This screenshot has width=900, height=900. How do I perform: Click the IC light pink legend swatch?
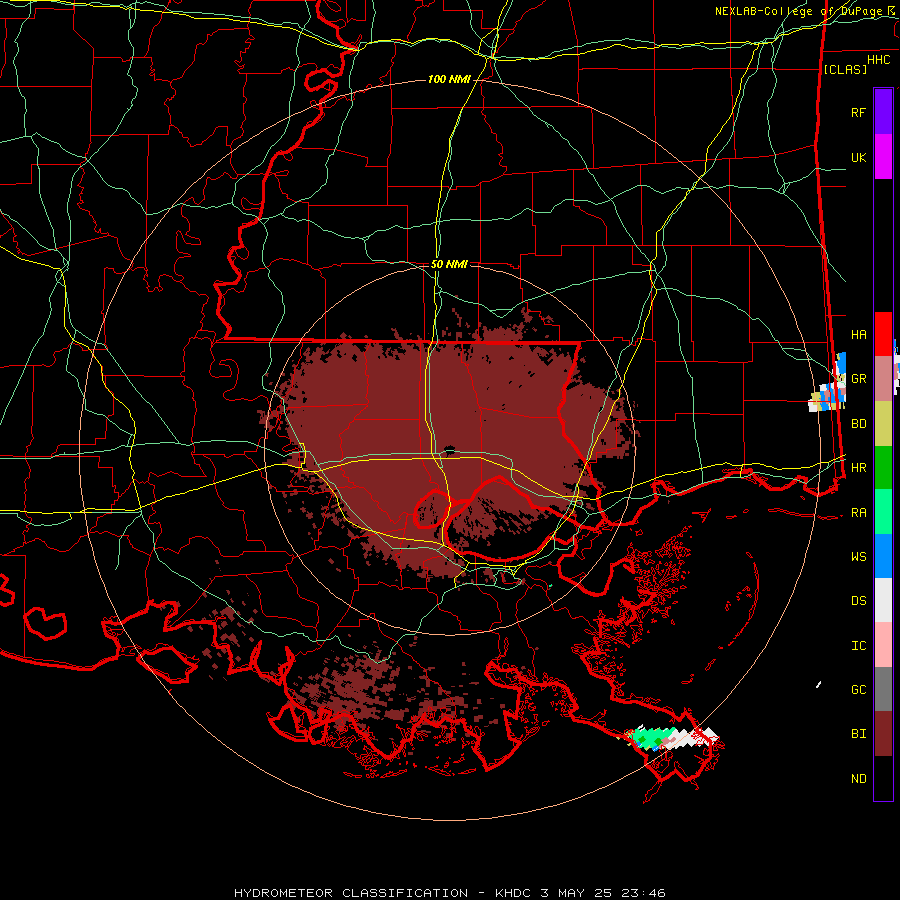(x=883, y=645)
